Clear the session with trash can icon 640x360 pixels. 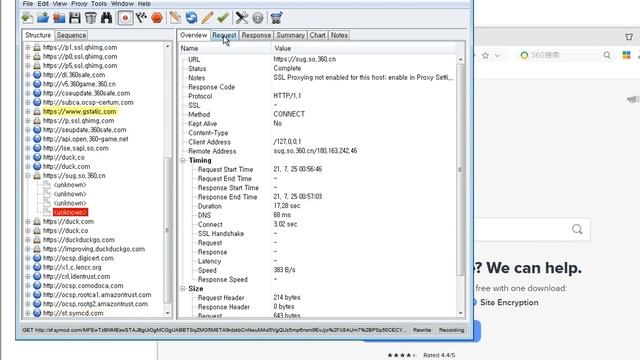tap(91, 18)
